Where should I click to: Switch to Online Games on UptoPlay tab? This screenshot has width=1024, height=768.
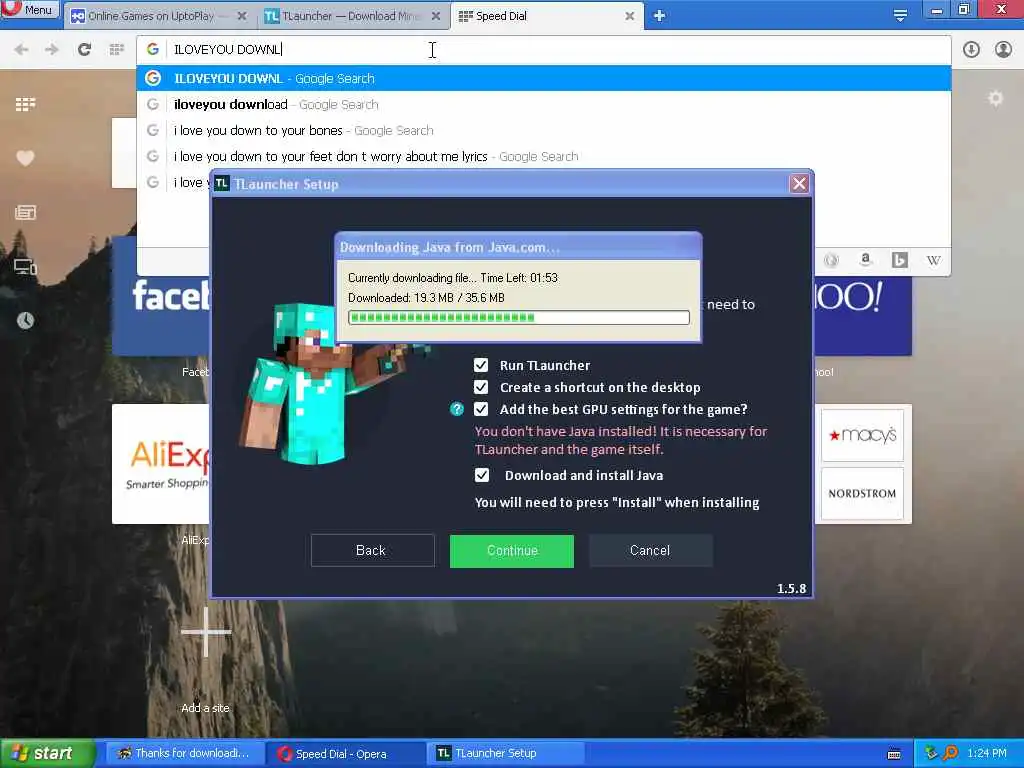pyautogui.click(x=158, y=16)
